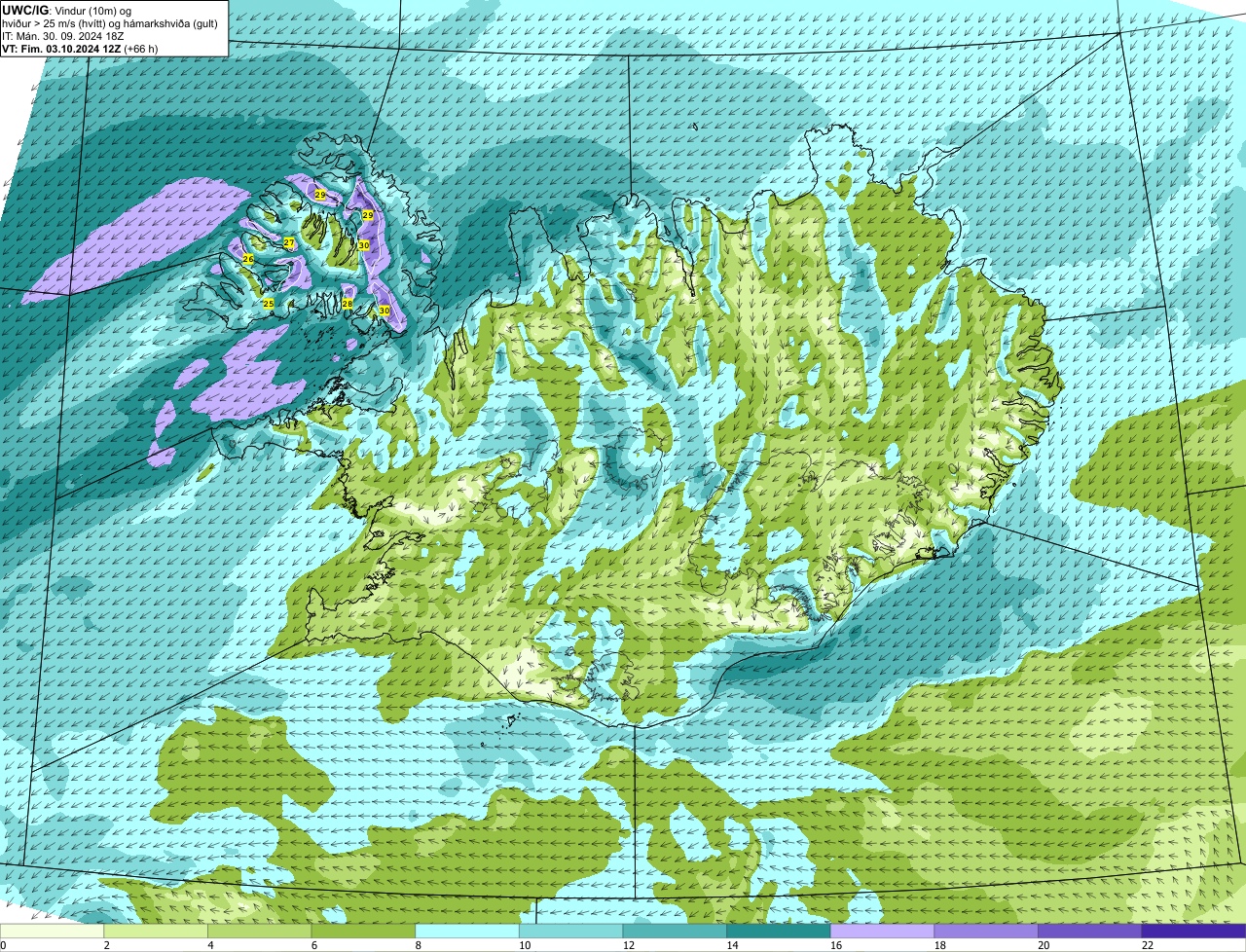1246x952 pixels.
Task: Click the scale tick label '10'
Action: (x=525, y=945)
